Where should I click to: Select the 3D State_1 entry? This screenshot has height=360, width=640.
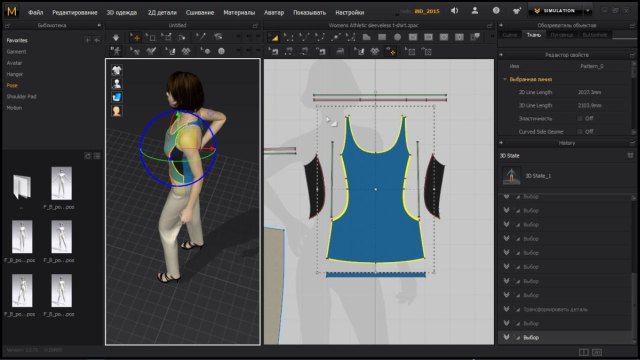[538, 176]
